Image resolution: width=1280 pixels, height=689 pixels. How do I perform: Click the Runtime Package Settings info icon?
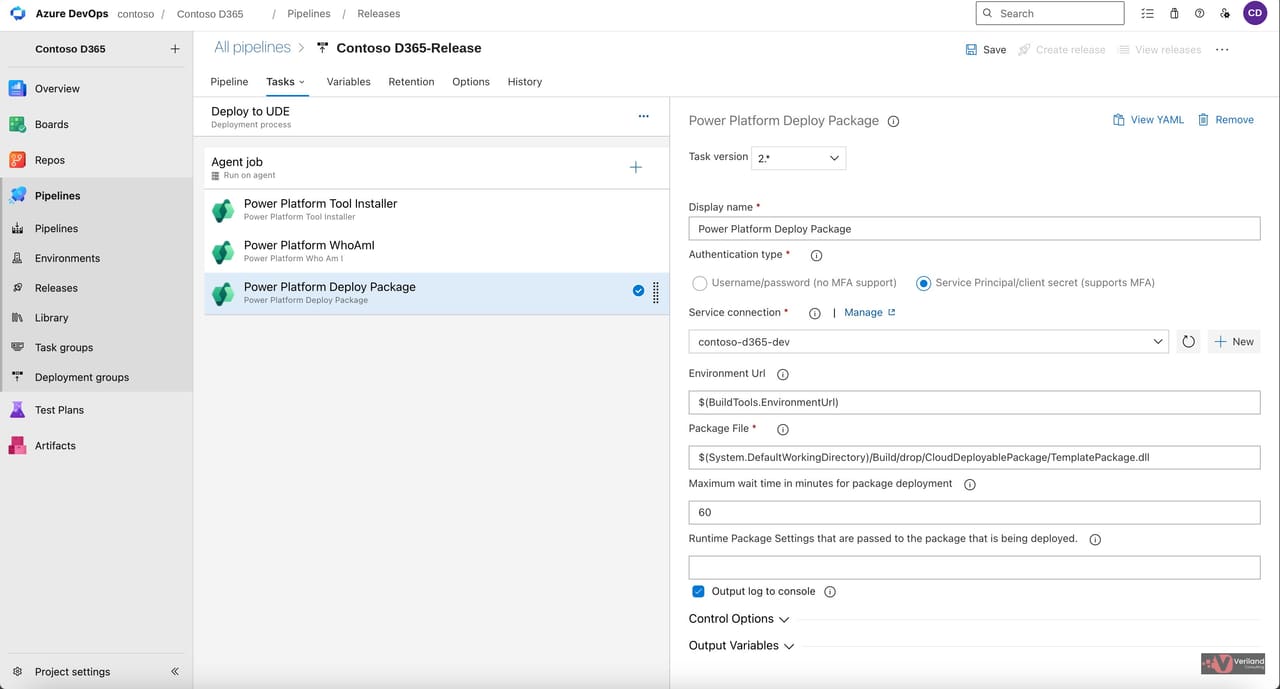pyautogui.click(x=1095, y=539)
